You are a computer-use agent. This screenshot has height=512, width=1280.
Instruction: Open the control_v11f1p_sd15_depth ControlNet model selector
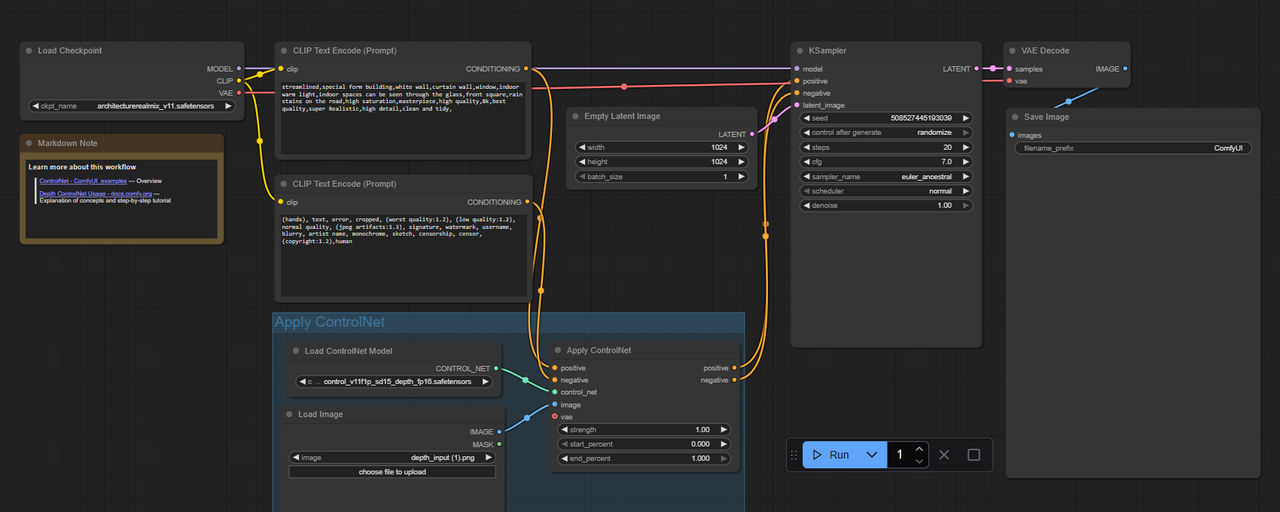[394, 381]
